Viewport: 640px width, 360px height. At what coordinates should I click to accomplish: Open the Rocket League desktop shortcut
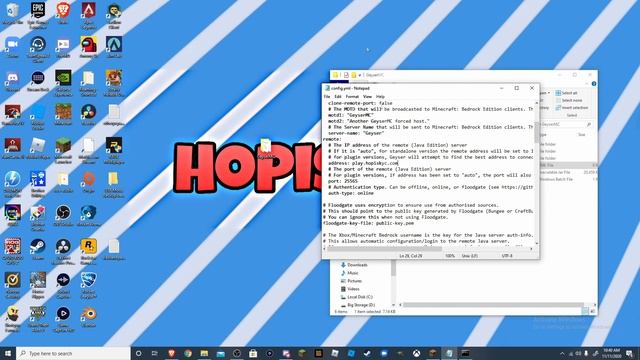(88, 284)
